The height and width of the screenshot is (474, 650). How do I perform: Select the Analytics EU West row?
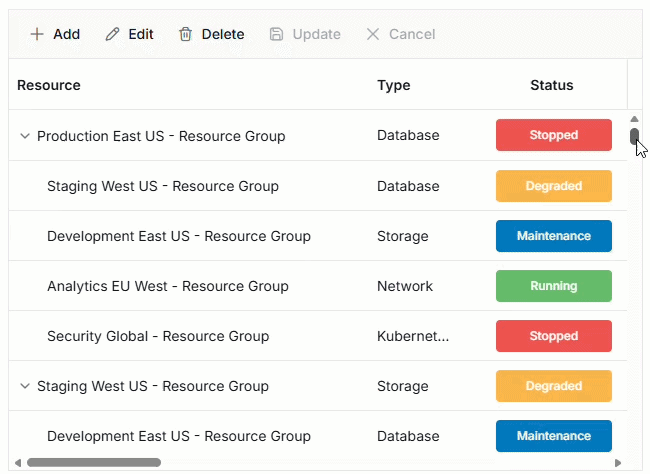(x=168, y=286)
